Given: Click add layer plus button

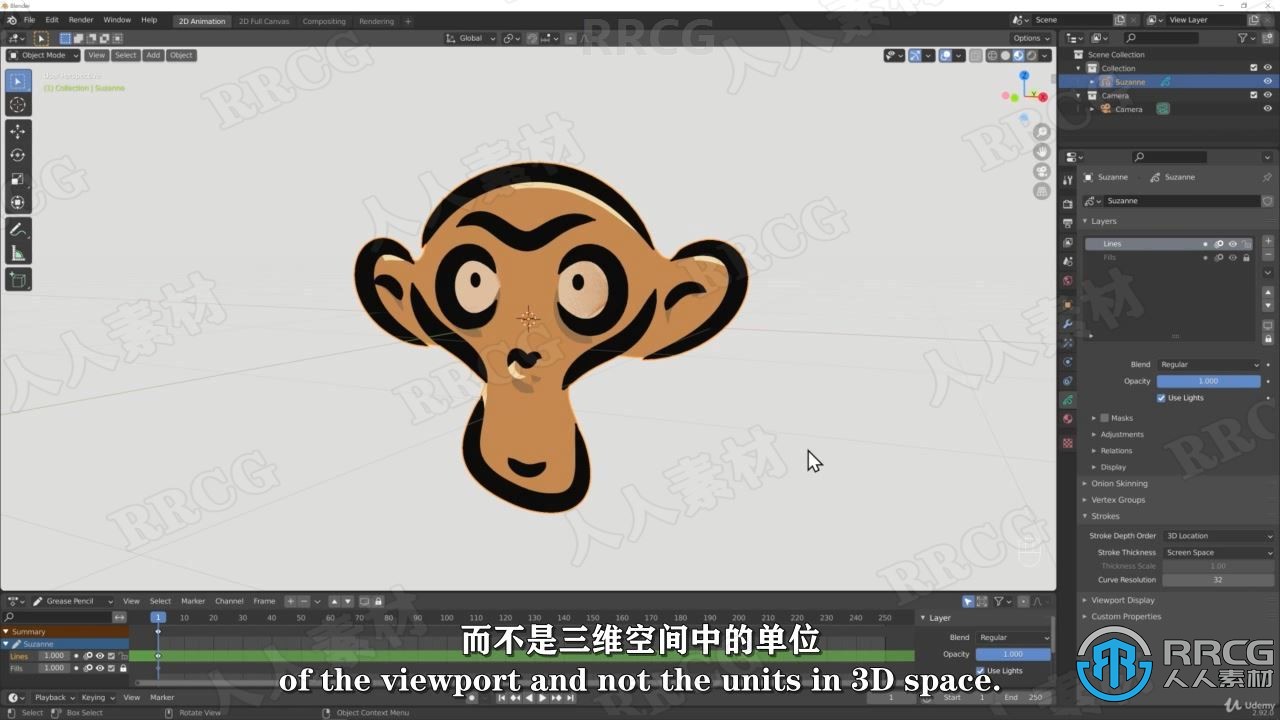Looking at the screenshot, I should (1268, 241).
